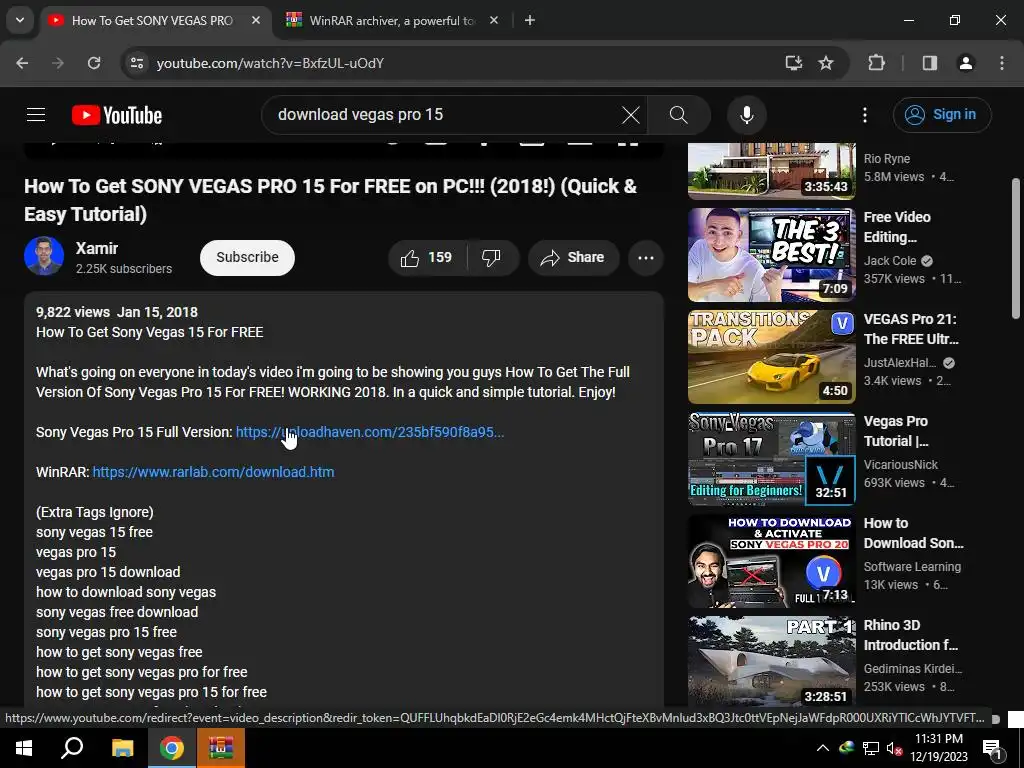Select the How To Get SONY VEGAS PRO tab
Viewport: 1024px width, 768px height.
pos(152,20)
